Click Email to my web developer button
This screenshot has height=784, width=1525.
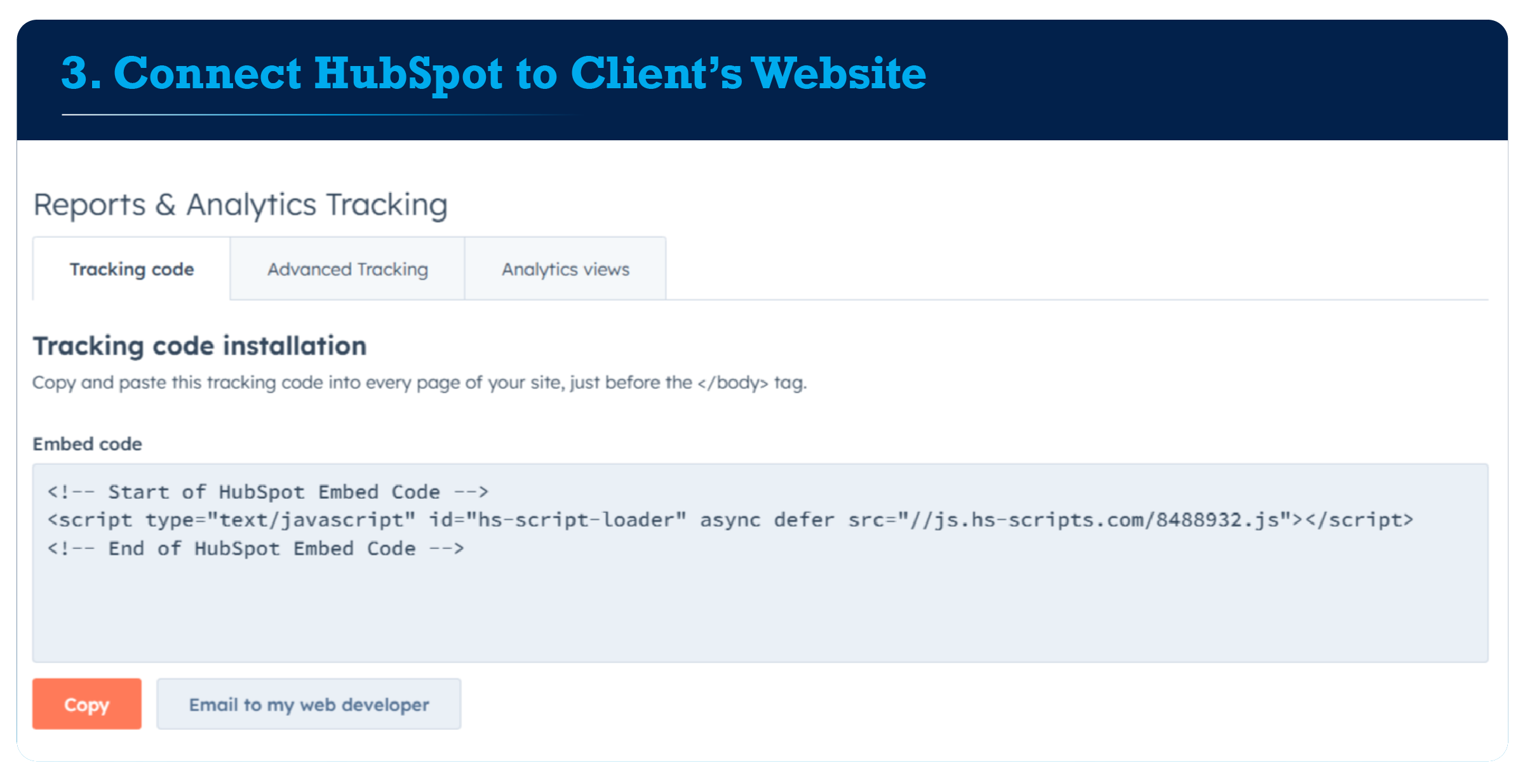click(x=309, y=704)
